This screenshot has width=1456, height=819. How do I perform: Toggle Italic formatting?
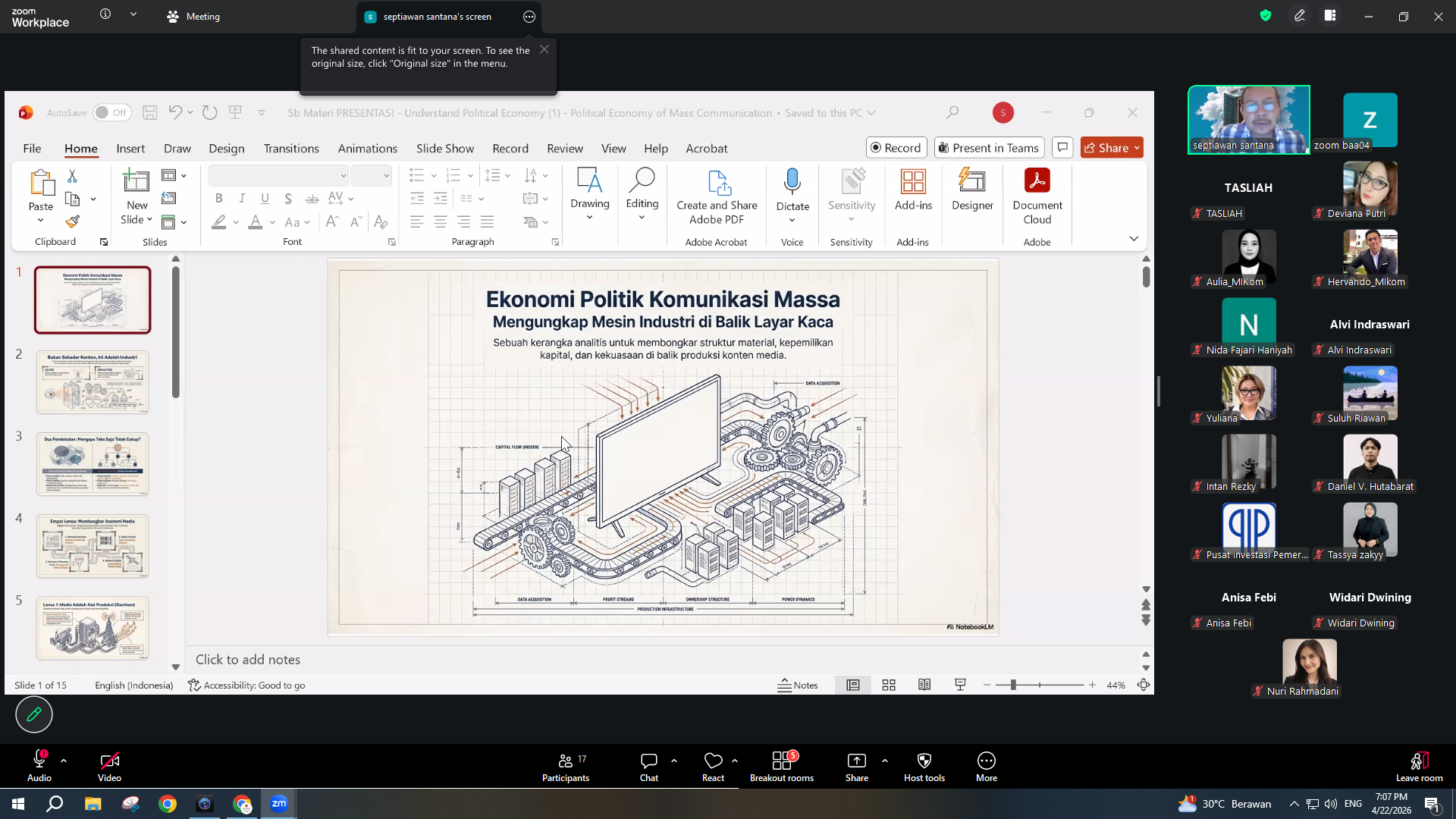click(x=242, y=199)
